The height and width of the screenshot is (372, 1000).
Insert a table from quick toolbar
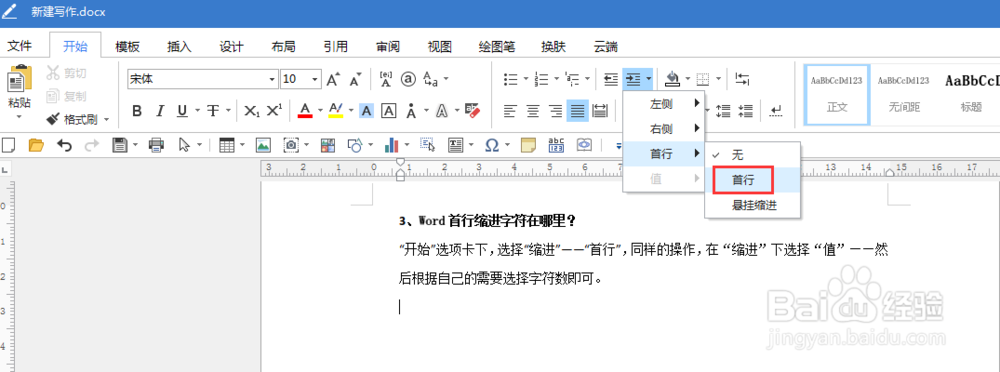tap(226, 145)
